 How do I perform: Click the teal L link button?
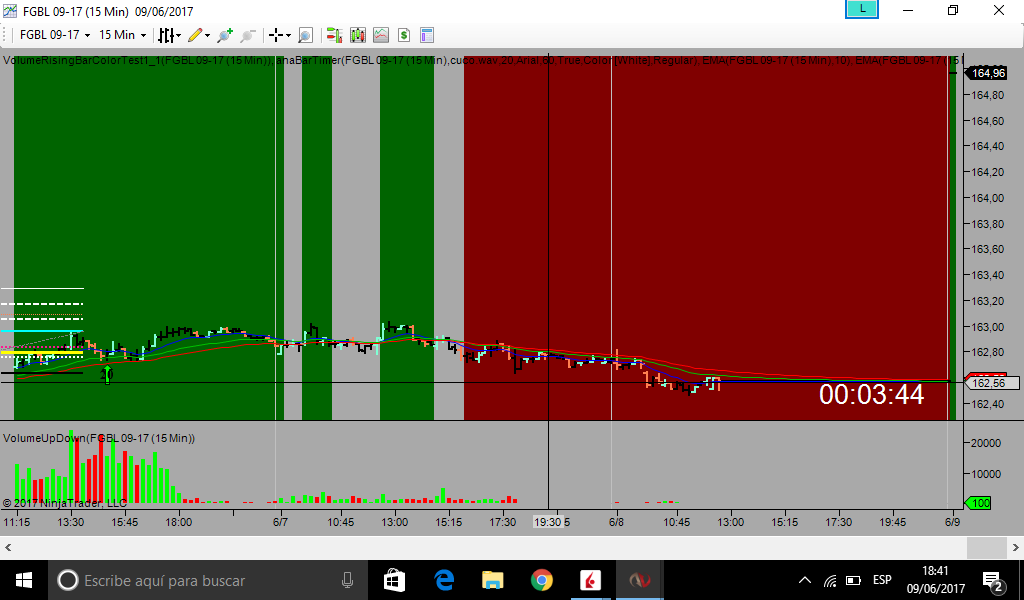coord(861,9)
